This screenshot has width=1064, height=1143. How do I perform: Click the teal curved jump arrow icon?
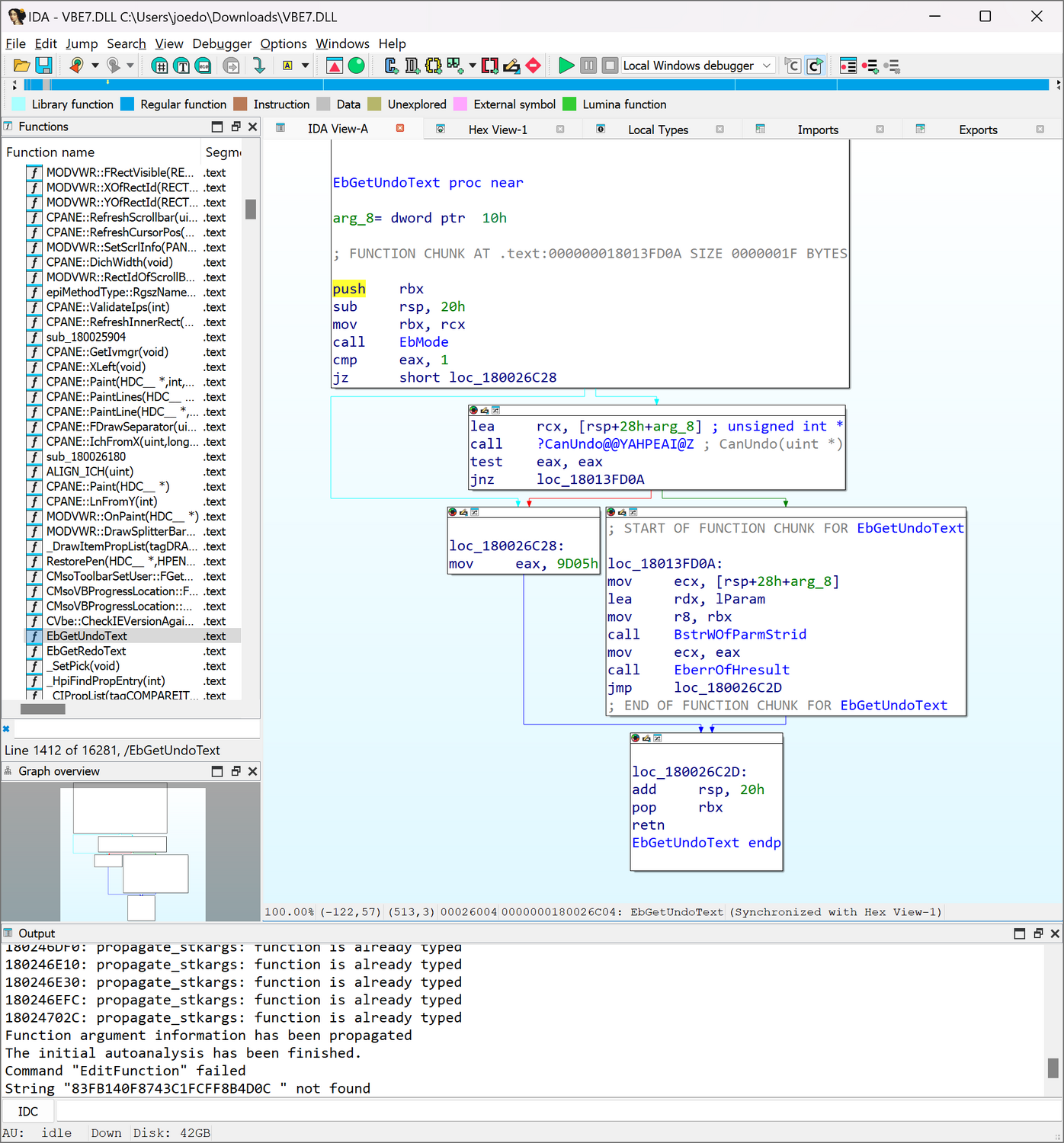(x=259, y=66)
